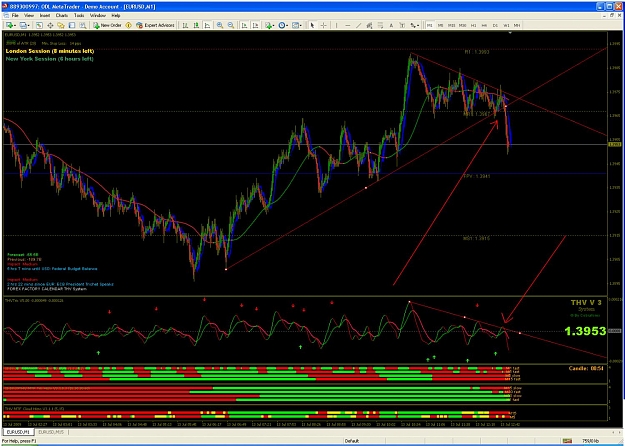
Task: Click the 'THV V 3' system label
Action: pyautogui.click(x=586, y=303)
